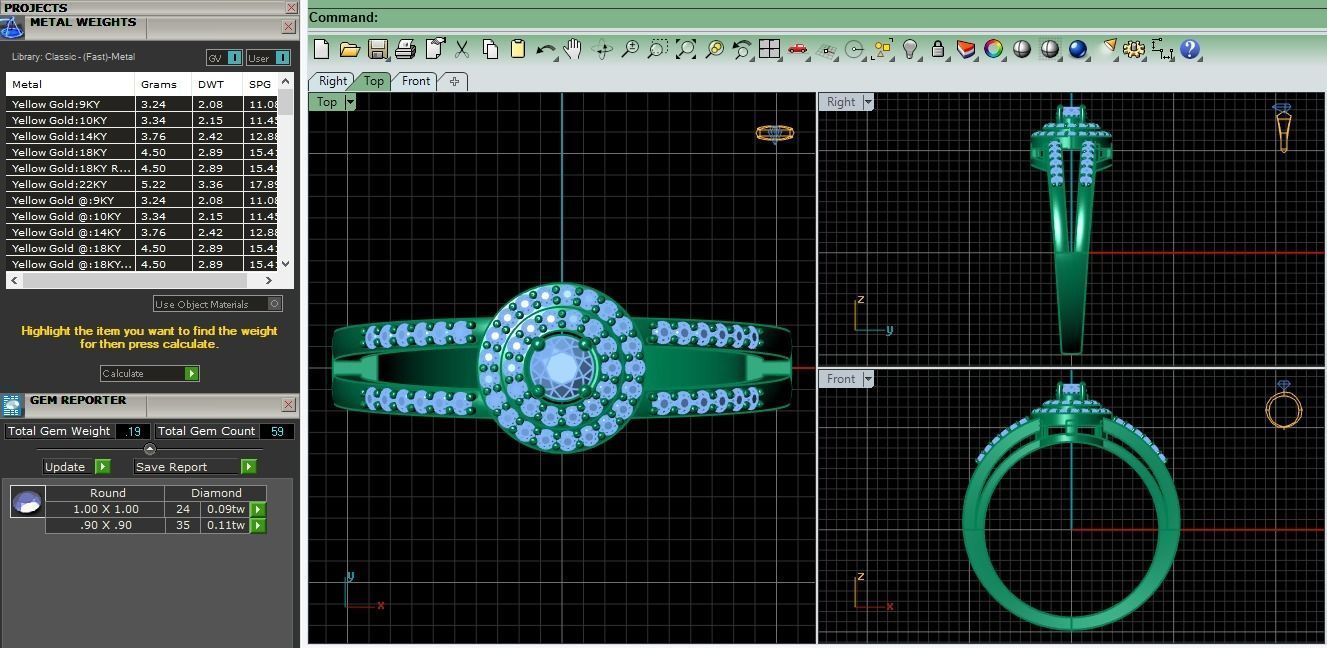Click the Total Gem Count value 59
The image size is (1327, 648).
point(277,431)
